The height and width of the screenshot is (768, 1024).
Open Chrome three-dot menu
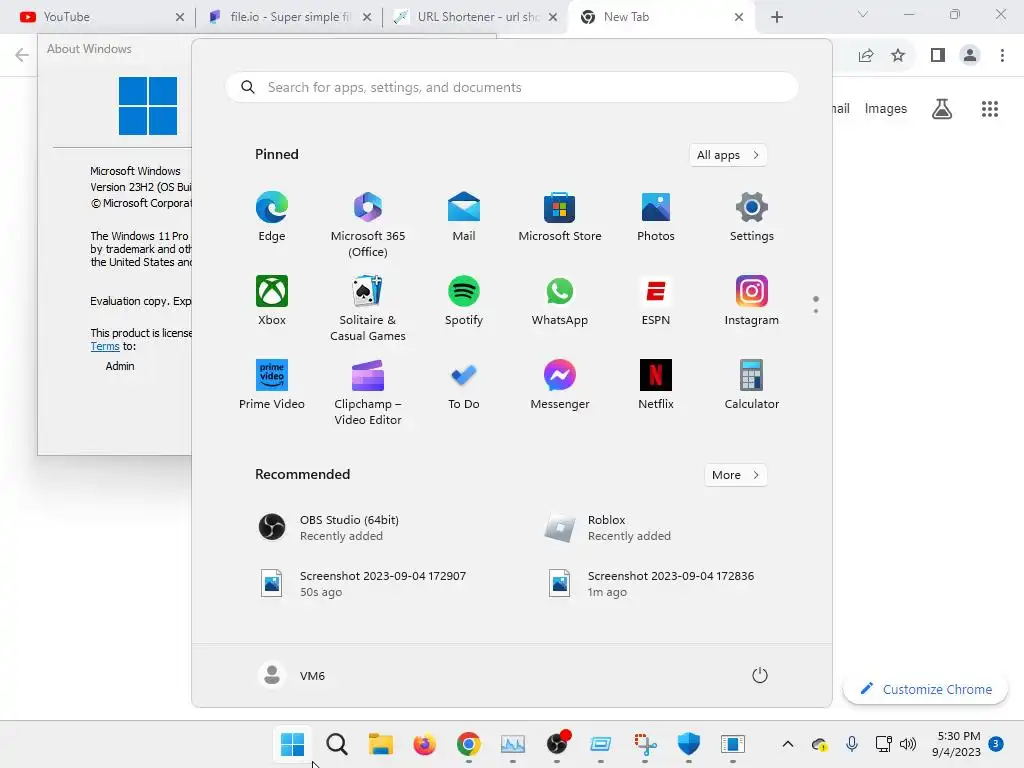coord(1002,56)
